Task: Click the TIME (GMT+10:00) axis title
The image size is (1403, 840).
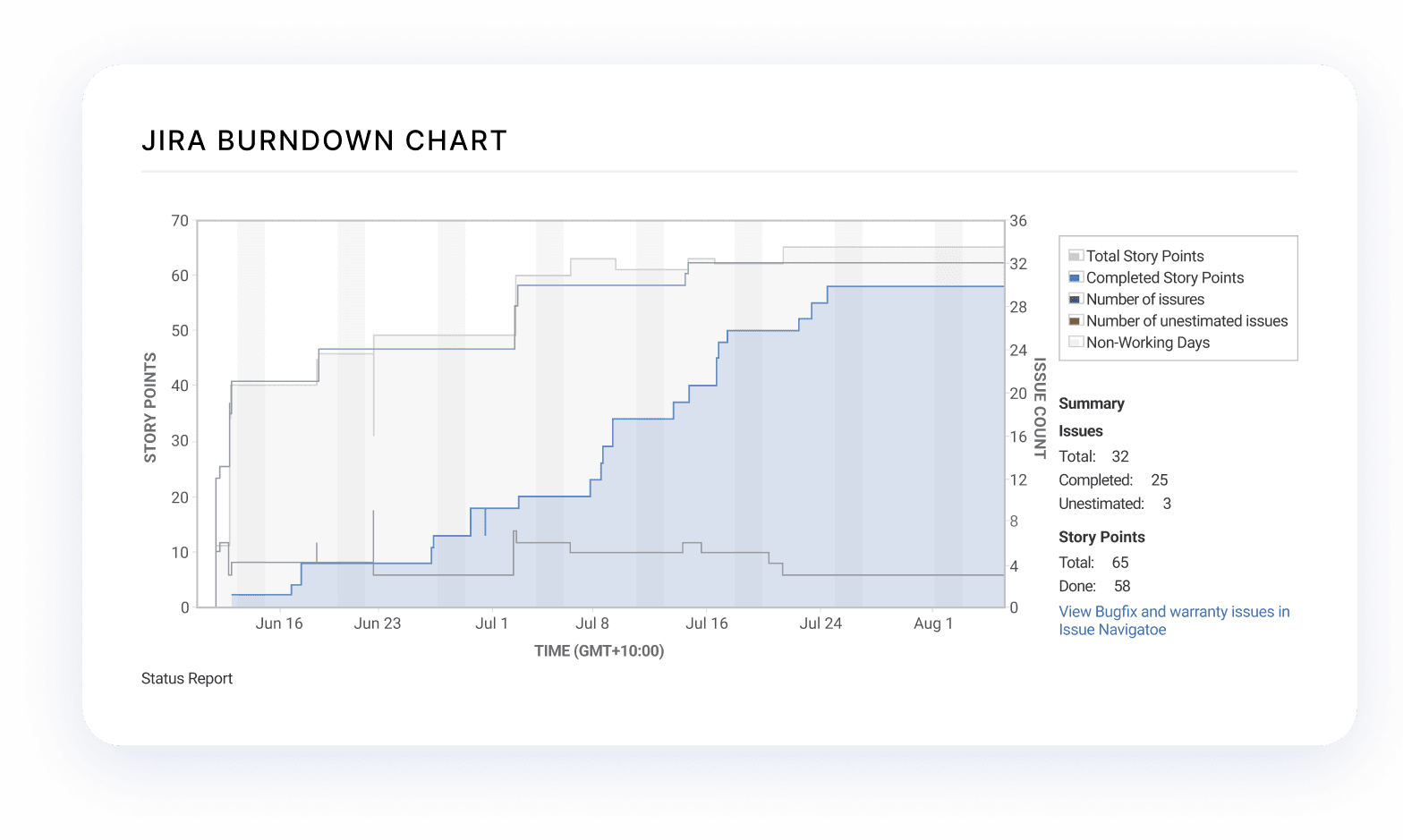Action: tap(599, 651)
